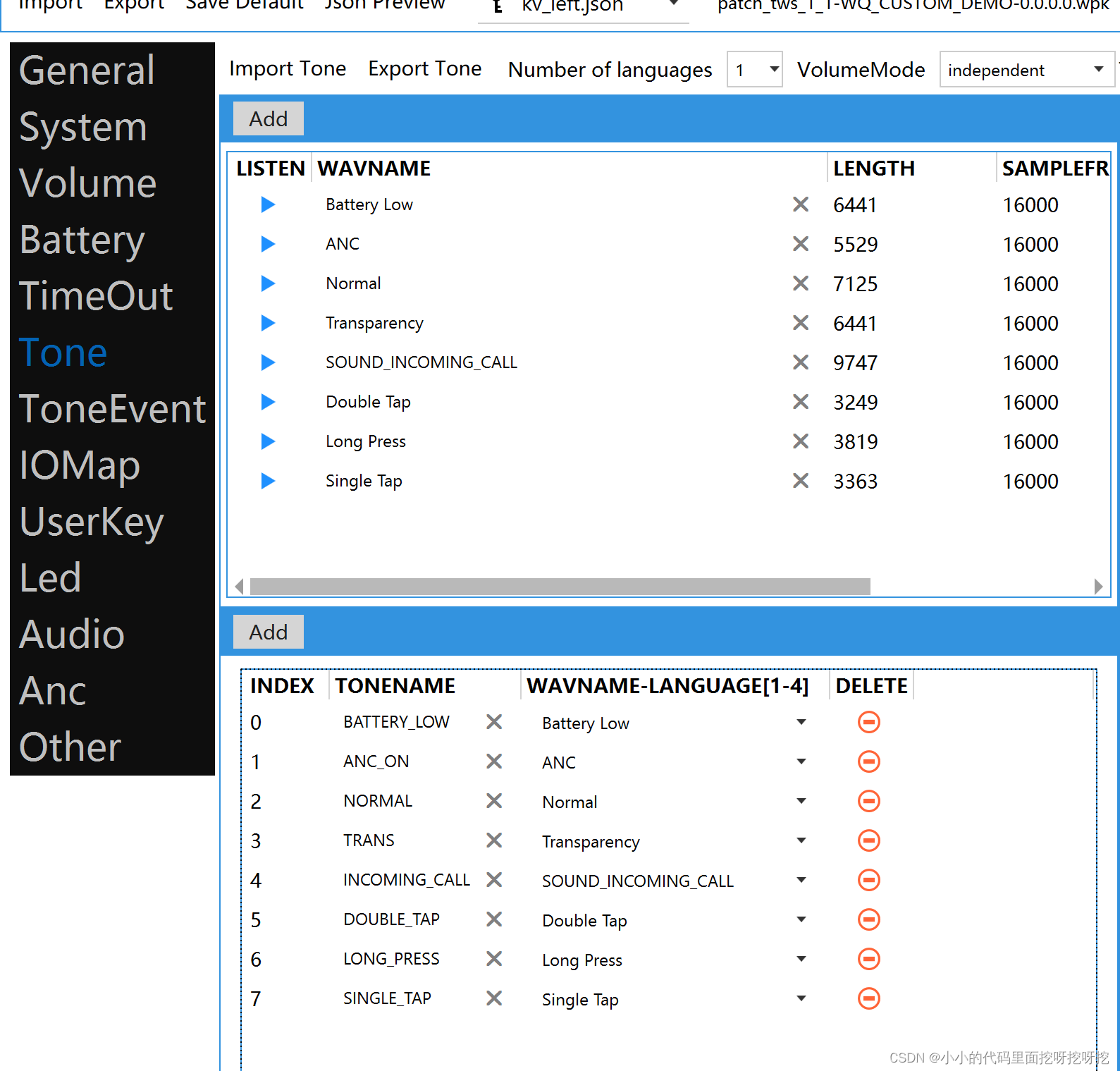
Task: Clear the DOUBLE_TAP tone name
Action: [494, 919]
